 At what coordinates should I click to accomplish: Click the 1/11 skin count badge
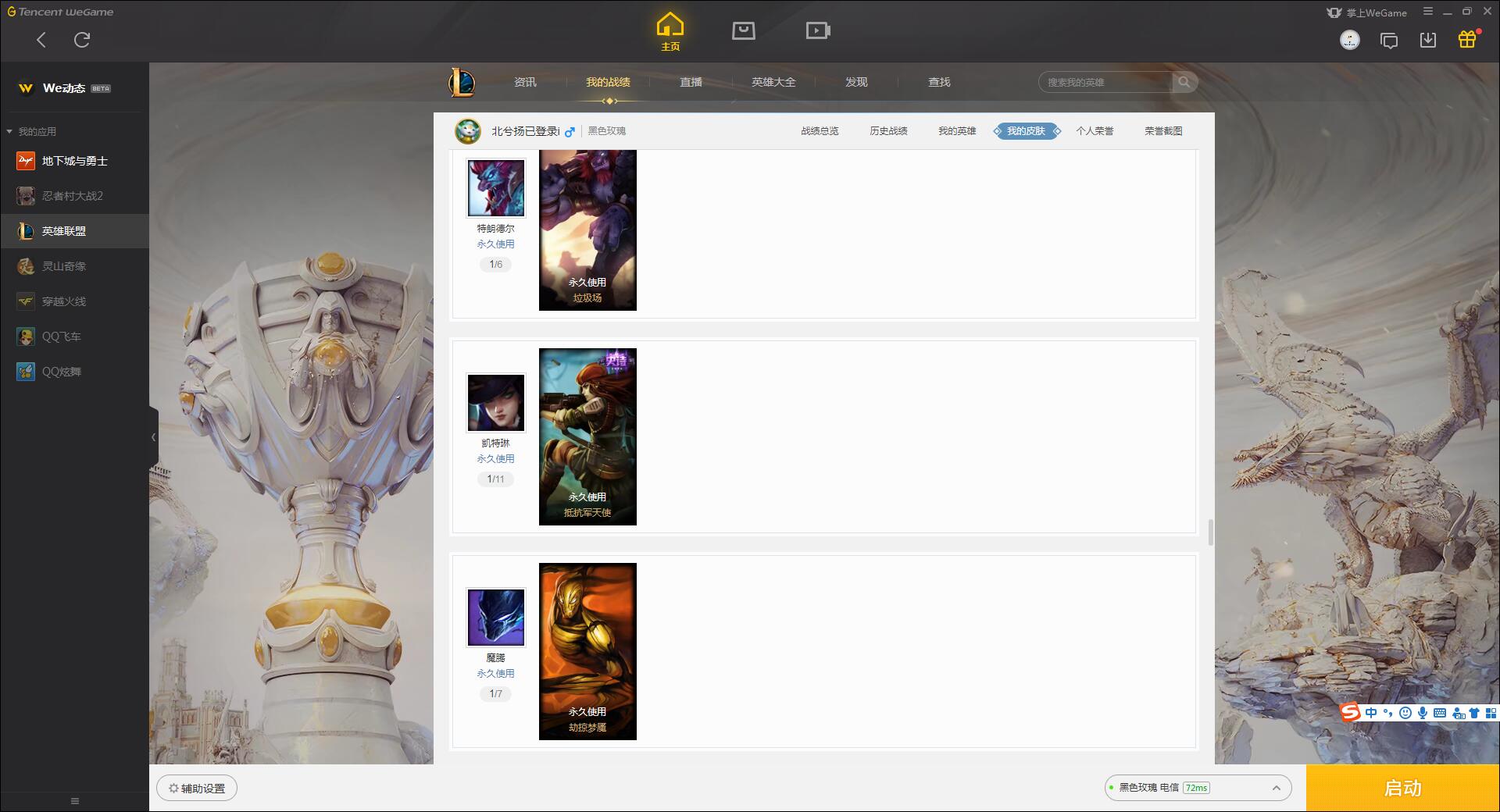point(496,479)
